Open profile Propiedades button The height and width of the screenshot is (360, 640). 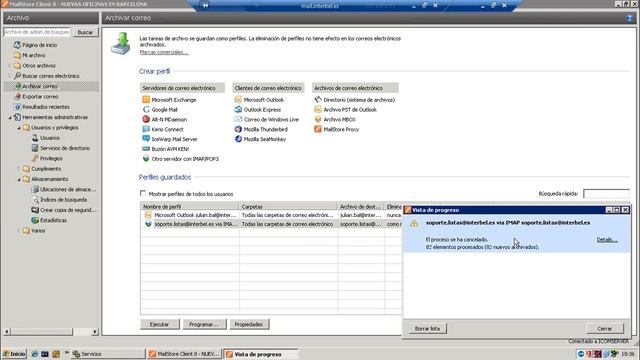pos(249,324)
